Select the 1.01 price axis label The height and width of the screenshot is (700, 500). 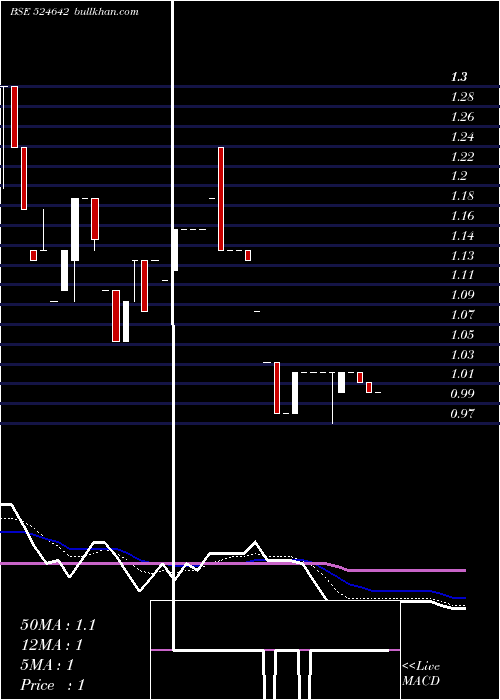pyautogui.click(x=462, y=374)
